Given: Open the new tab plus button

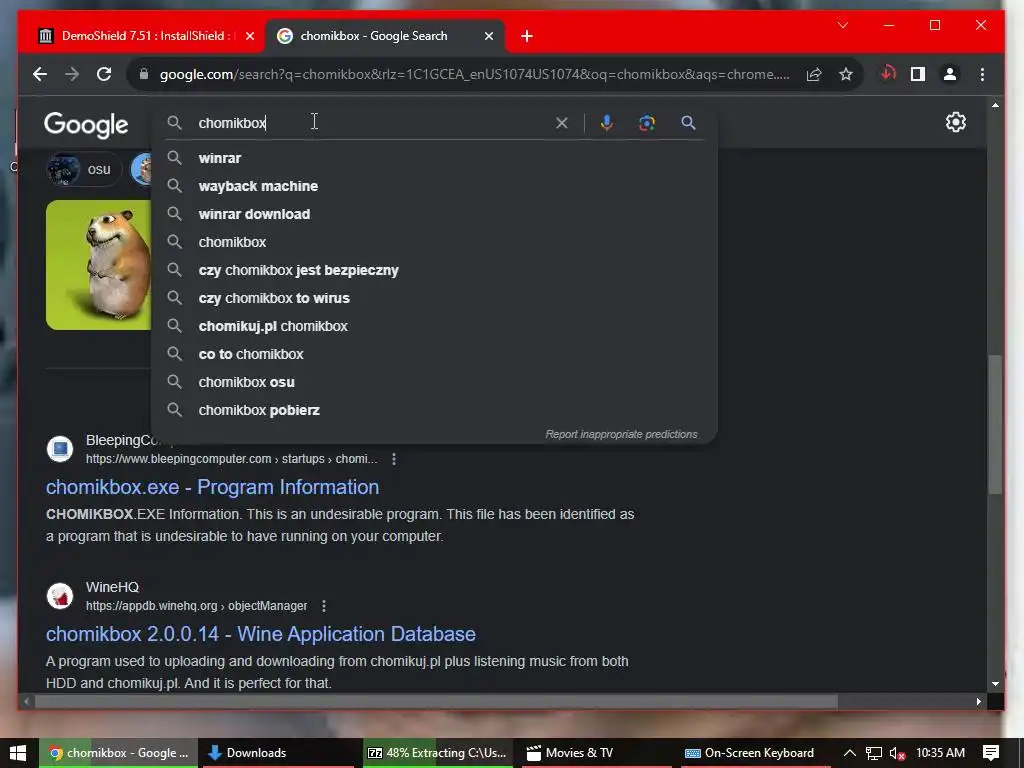Looking at the screenshot, I should pyautogui.click(x=527, y=37).
